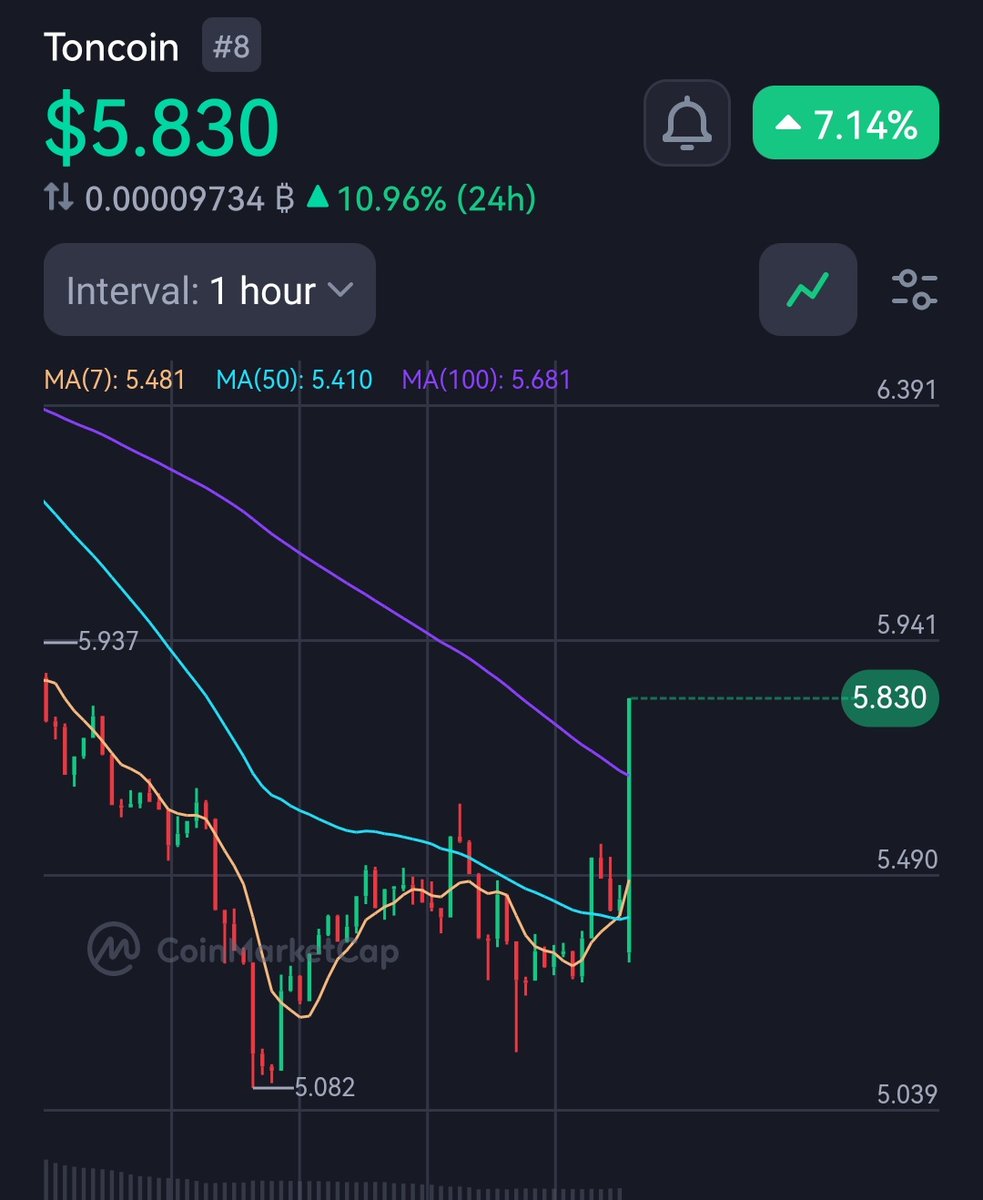Tap the 5.039 axis price label
This screenshot has height=1200, width=983.
coord(907,1095)
